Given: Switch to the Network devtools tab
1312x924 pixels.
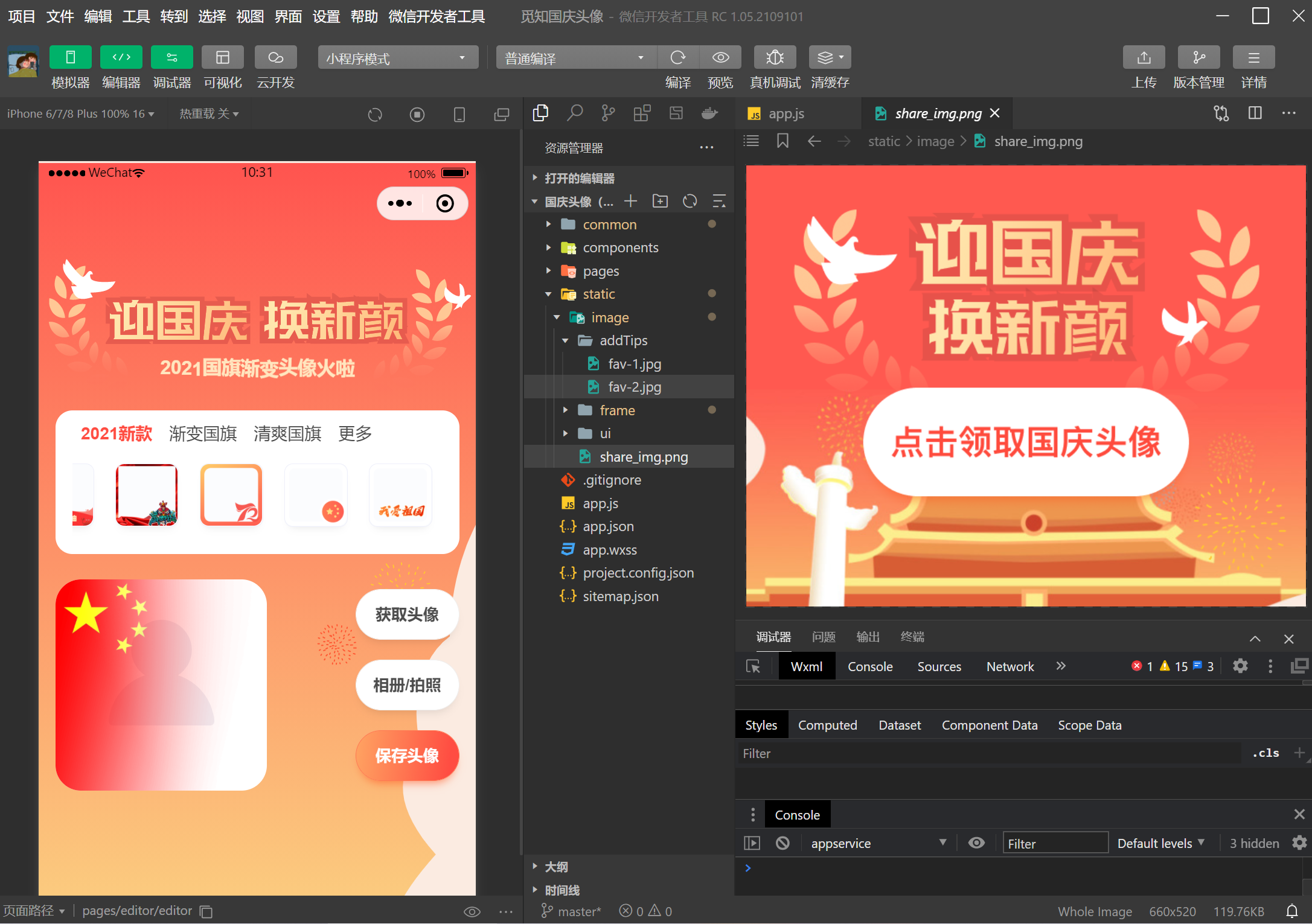Looking at the screenshot, I should 1010,666.
